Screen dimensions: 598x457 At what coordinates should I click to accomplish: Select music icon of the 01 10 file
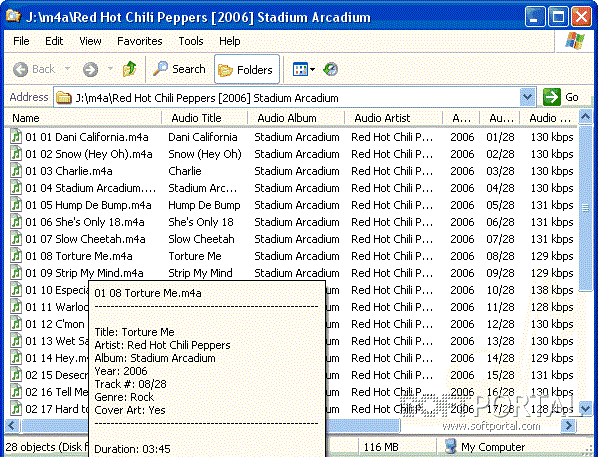(x=16, y=290)
